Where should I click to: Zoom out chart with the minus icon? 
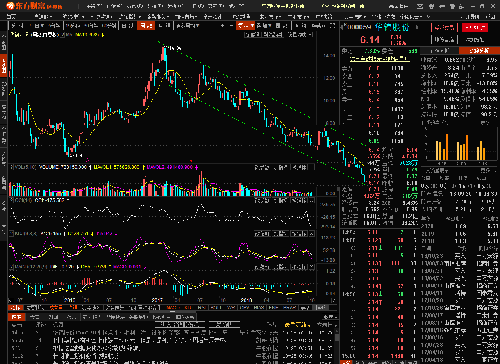click(x=231, y=25)
